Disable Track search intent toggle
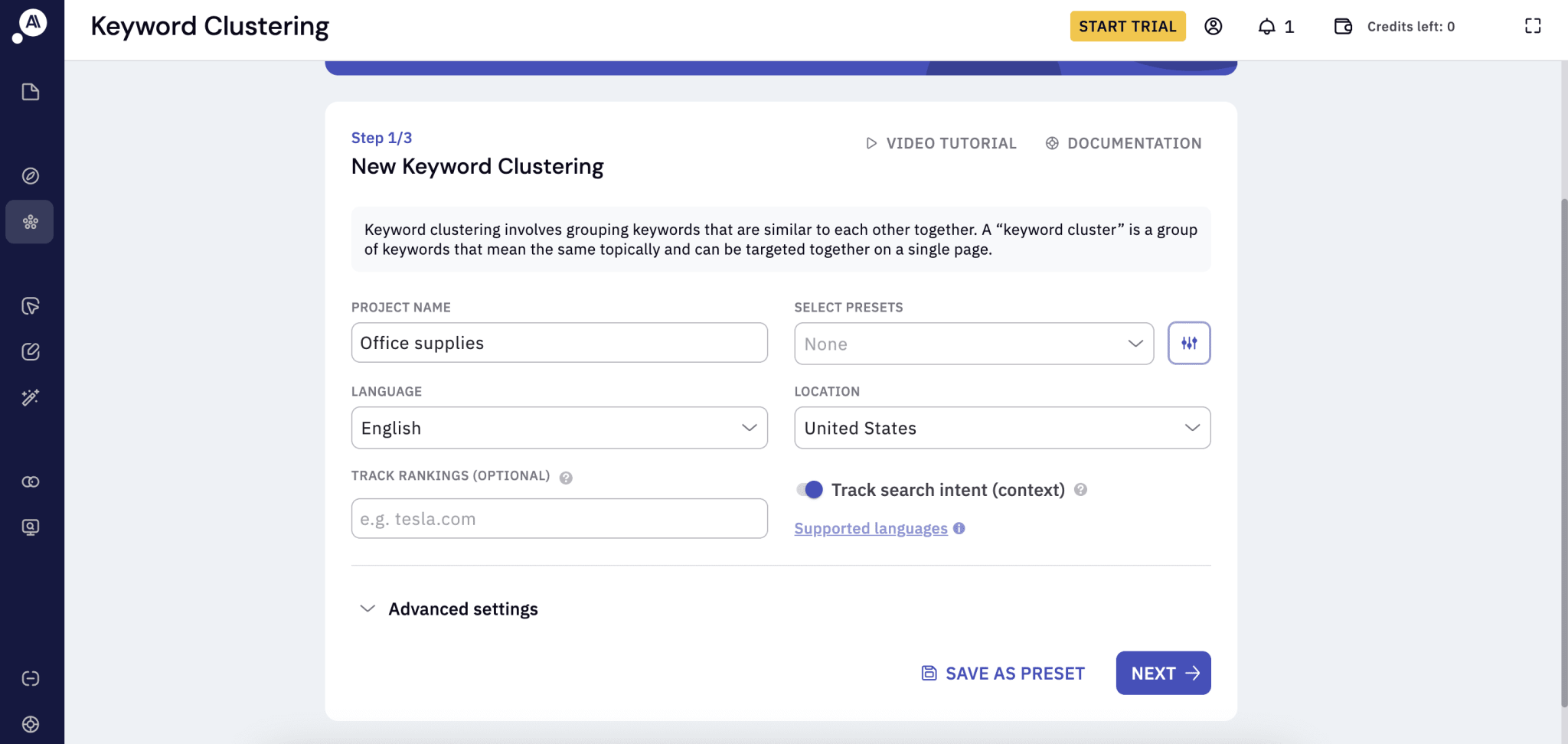The height and width of the screenshot is (744, 1568). 811,489
